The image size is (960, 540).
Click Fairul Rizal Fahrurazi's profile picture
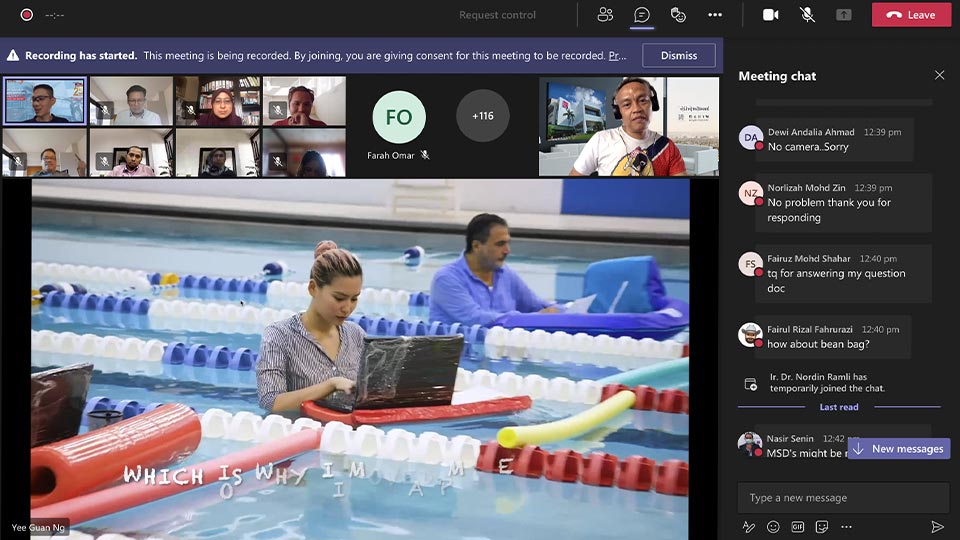point(751,335)
